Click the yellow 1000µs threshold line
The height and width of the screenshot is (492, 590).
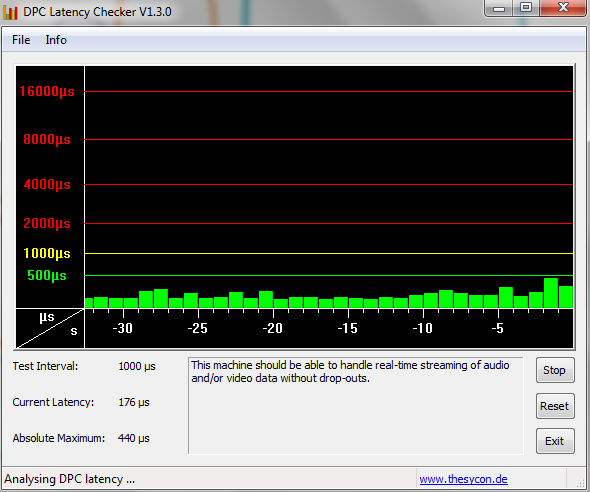(x=328, y=254)
